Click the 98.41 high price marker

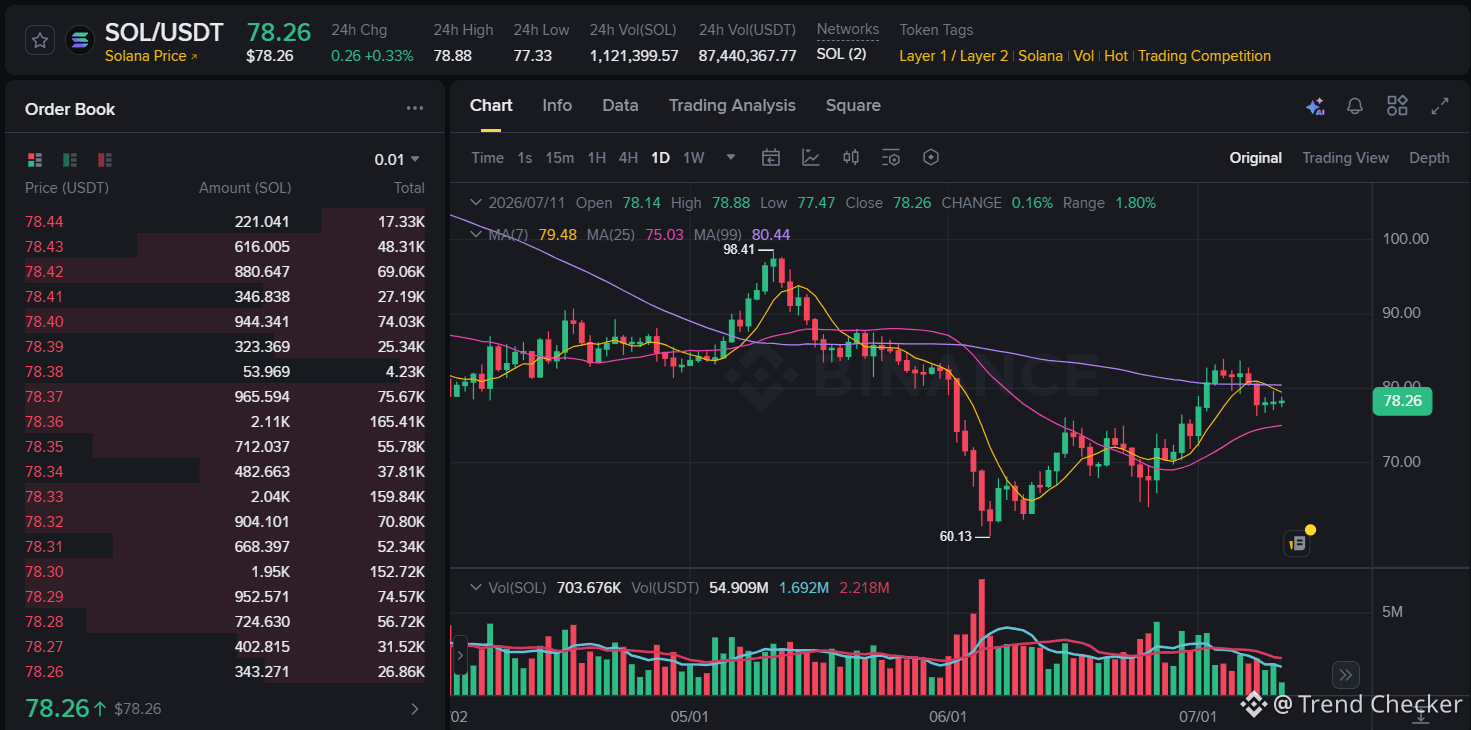pyautogui.click(x=739, y=250)
